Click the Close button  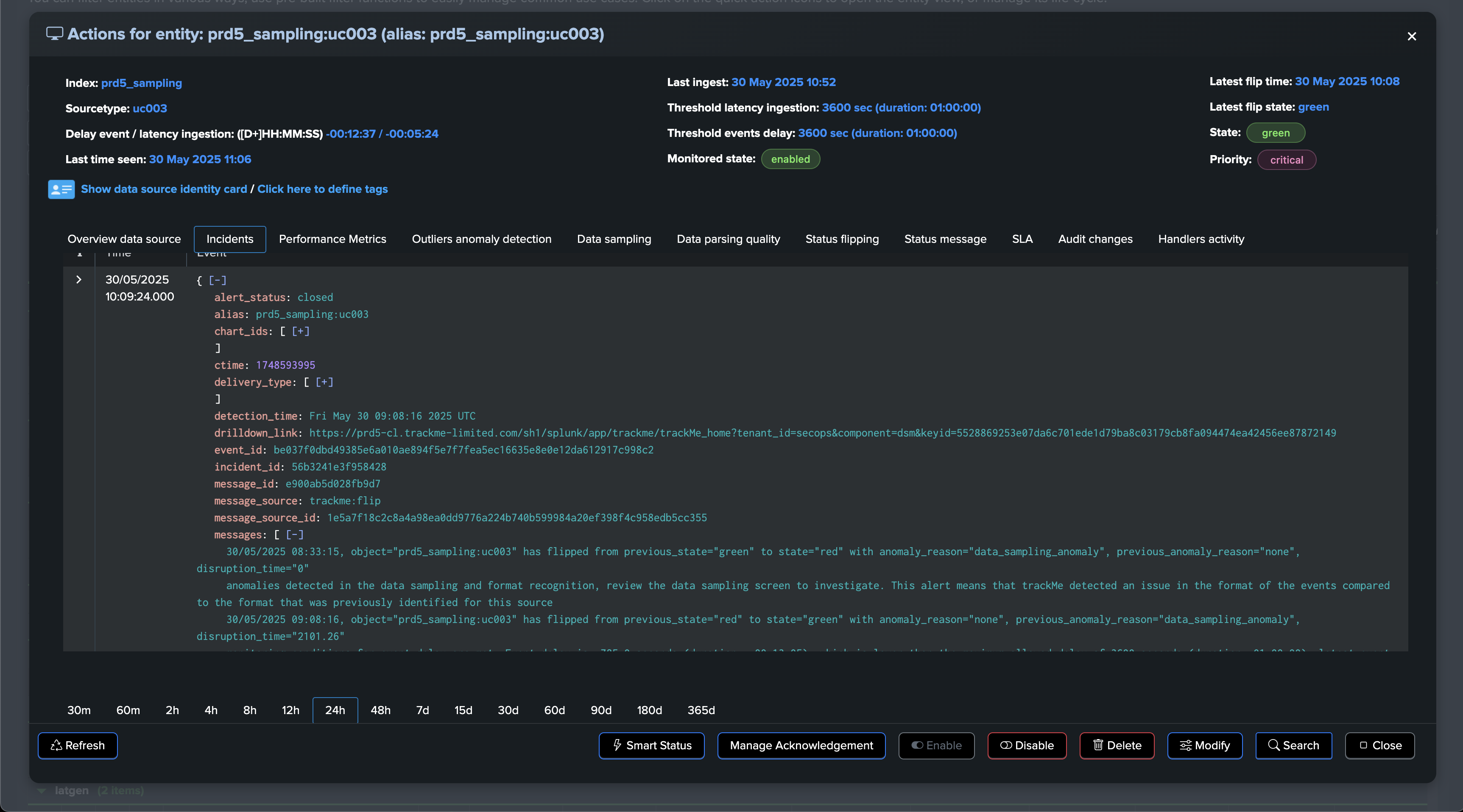(1379, 745)
